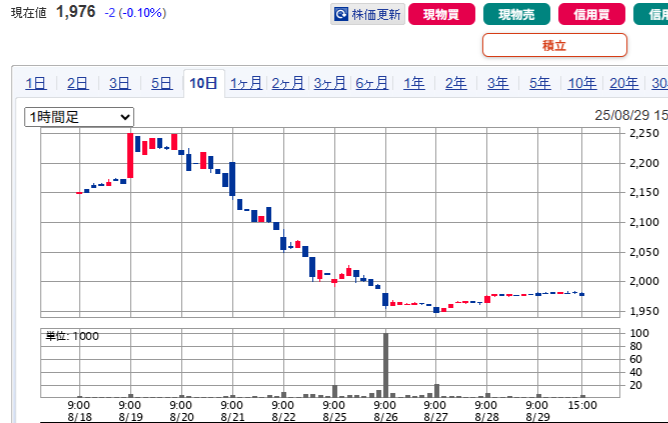Click the 2,000 price axis label
The width and height of the screenshot is (668, 423).
(x=644, y=281)
